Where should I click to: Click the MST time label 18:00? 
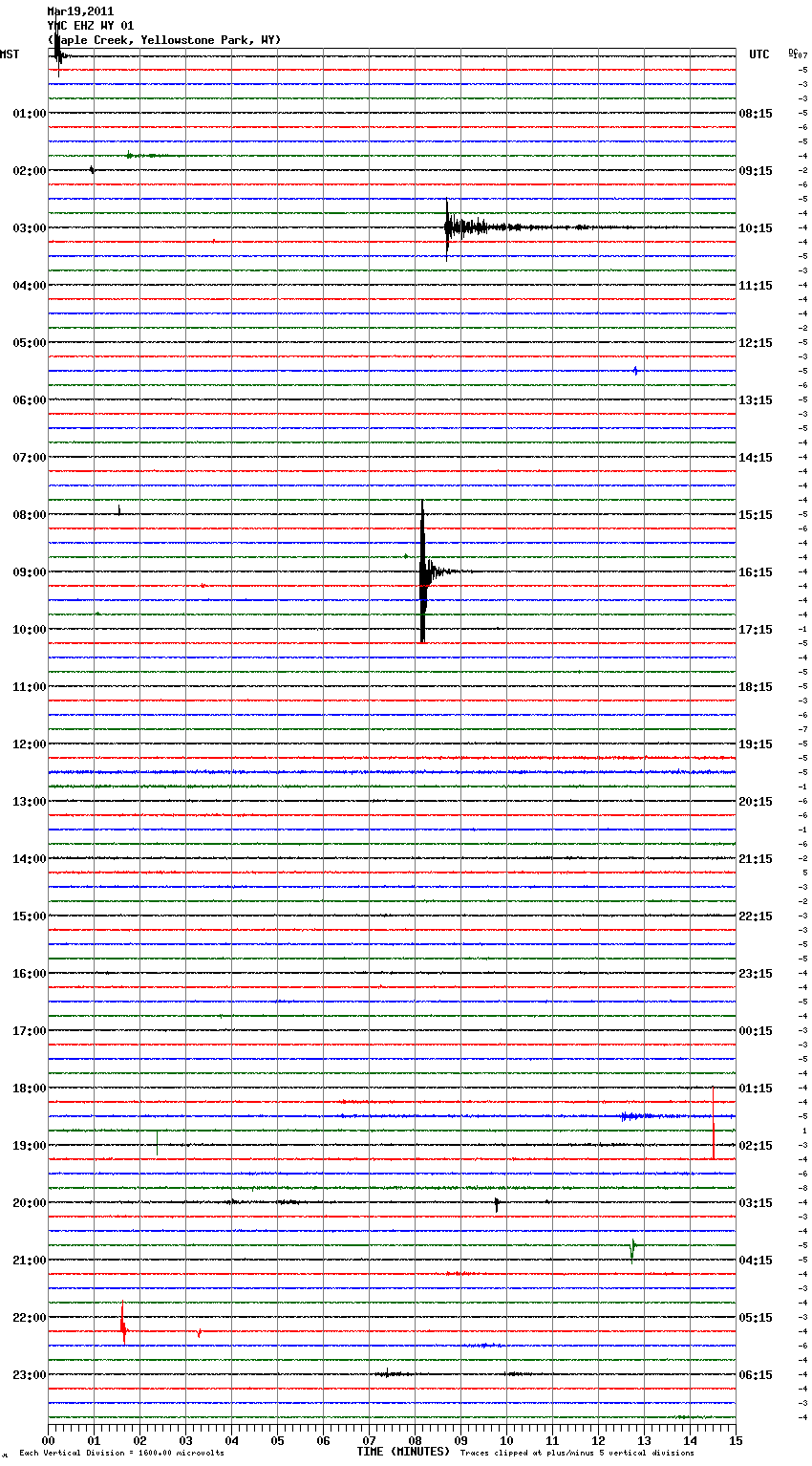click(x=30, y=1089)
